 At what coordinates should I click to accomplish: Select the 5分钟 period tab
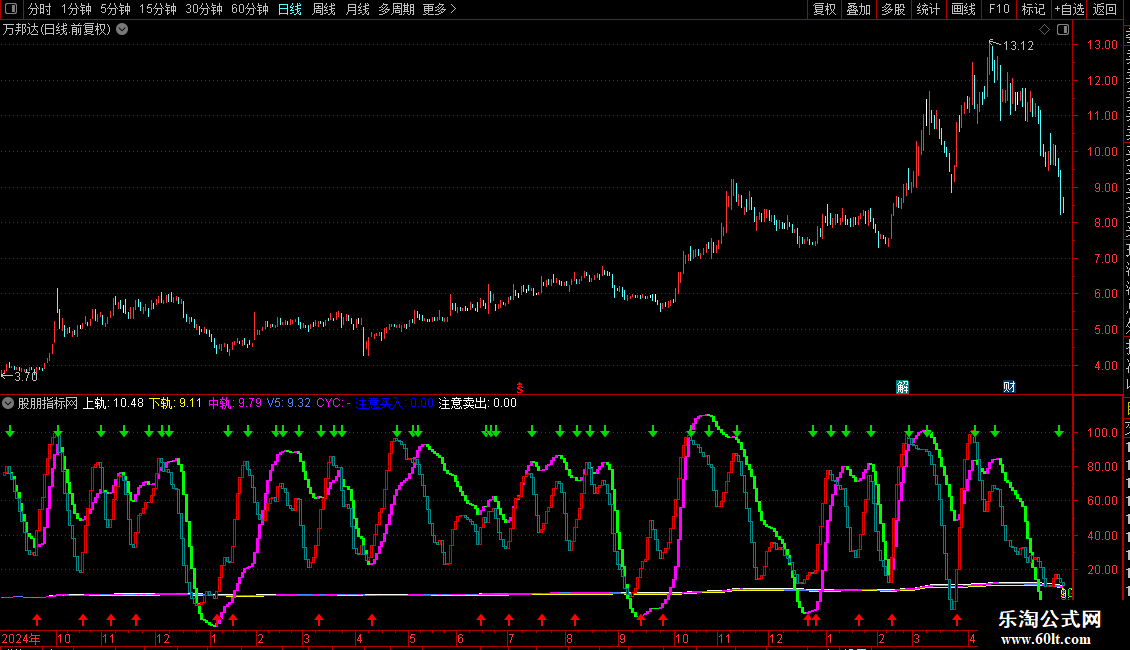[x=115, y=9]
